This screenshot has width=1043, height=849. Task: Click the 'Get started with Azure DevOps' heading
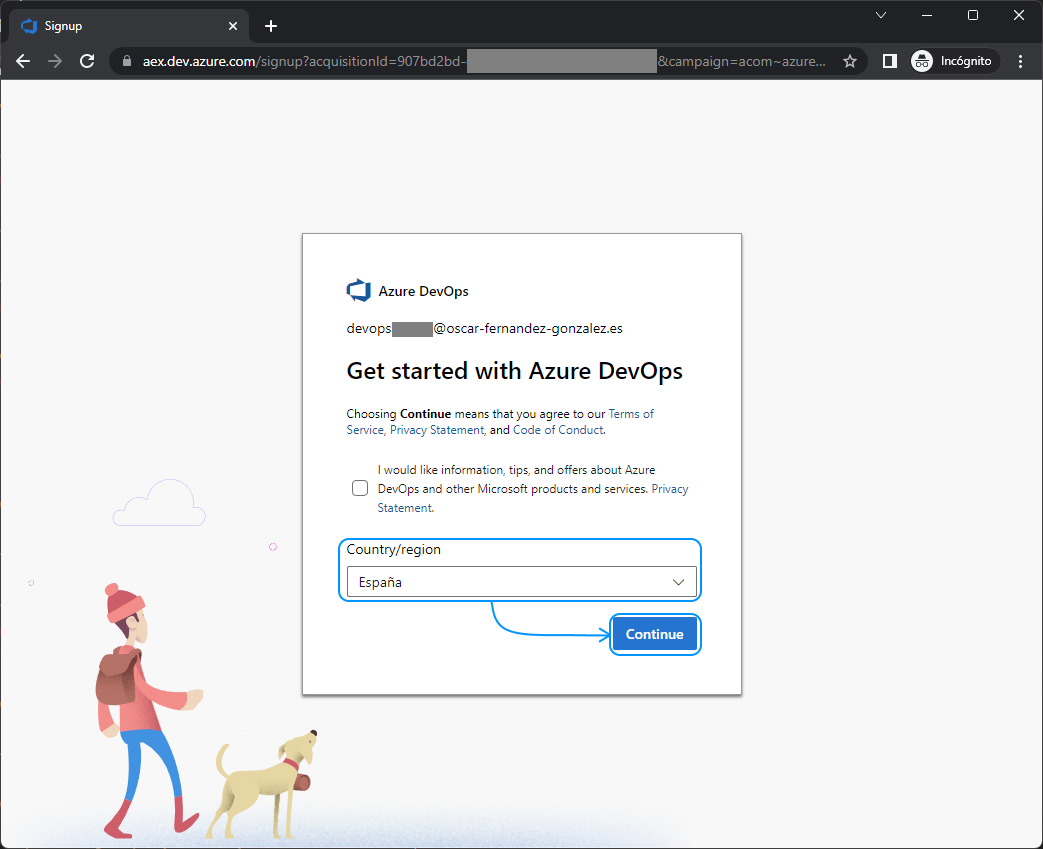(514, 371)
